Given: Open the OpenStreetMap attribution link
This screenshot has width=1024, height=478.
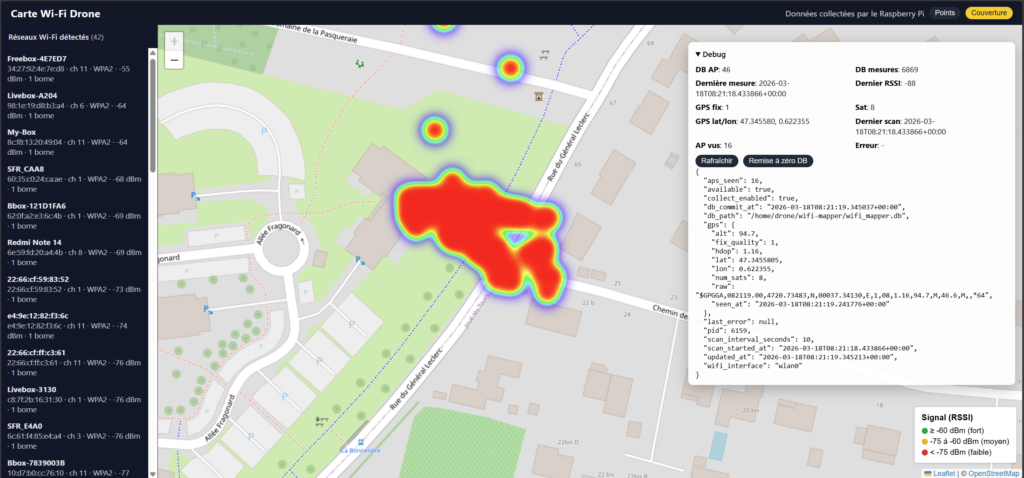Looking at the screenshot, I should (992, 473).
